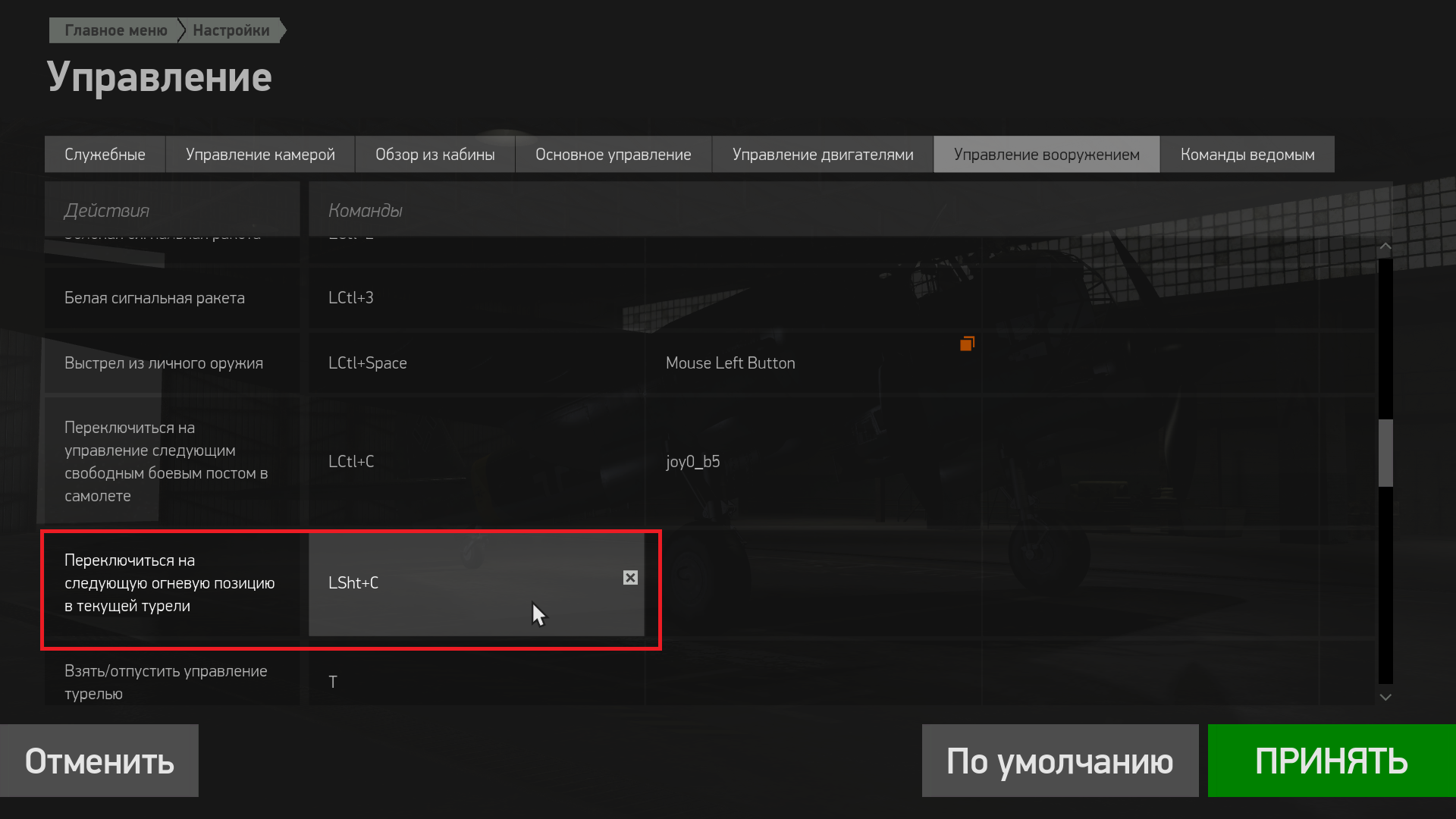Open Команды ведомым tab

point(1247,155)
